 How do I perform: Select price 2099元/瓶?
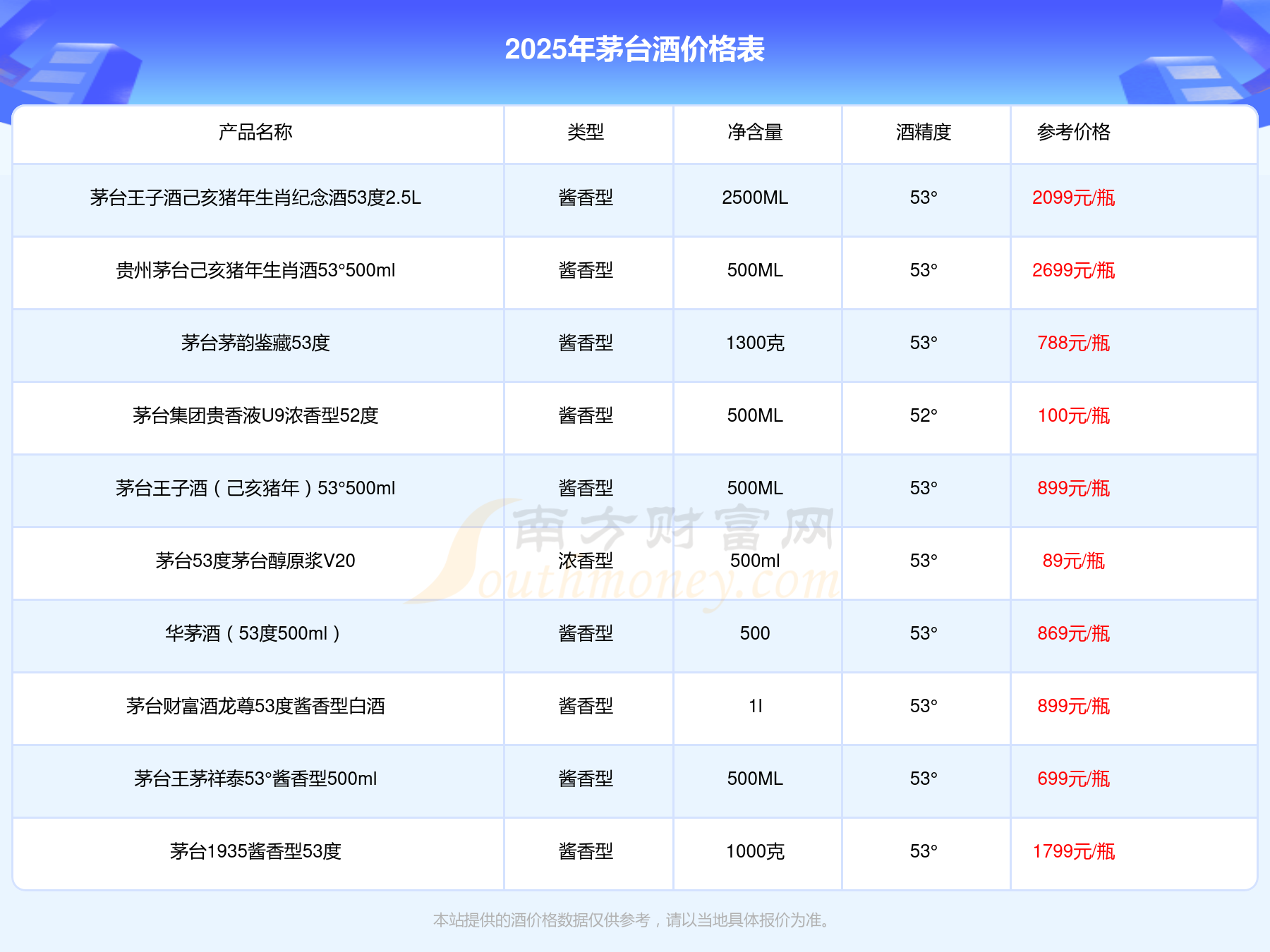(1074, 197)
